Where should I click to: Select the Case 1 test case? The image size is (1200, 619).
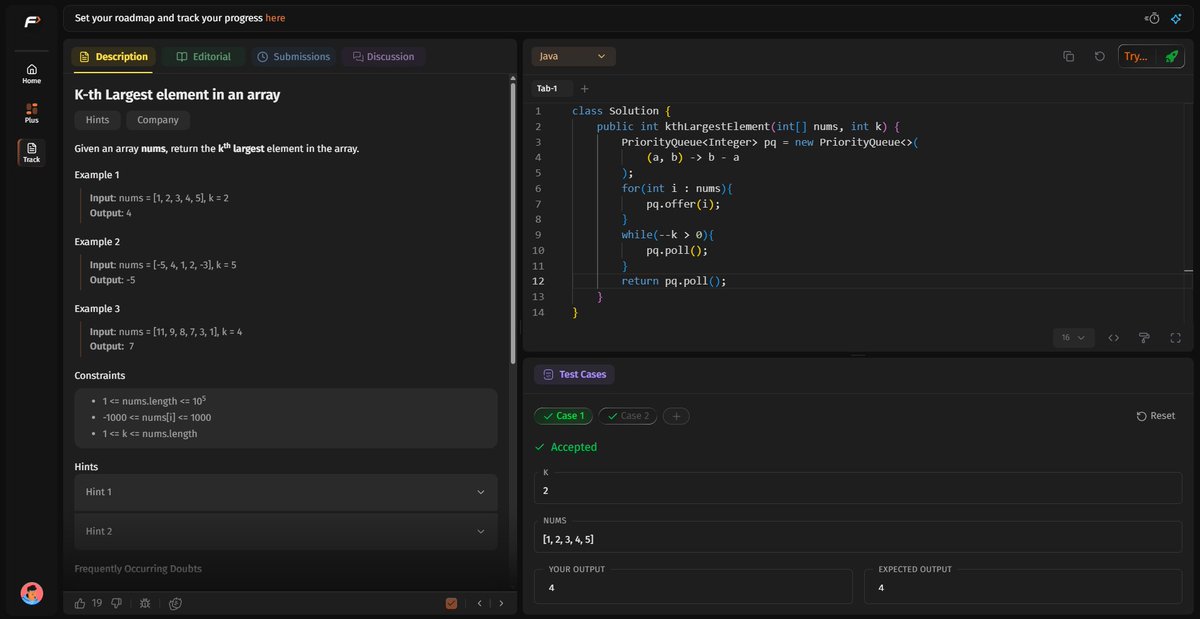click(x=563, y=416)
